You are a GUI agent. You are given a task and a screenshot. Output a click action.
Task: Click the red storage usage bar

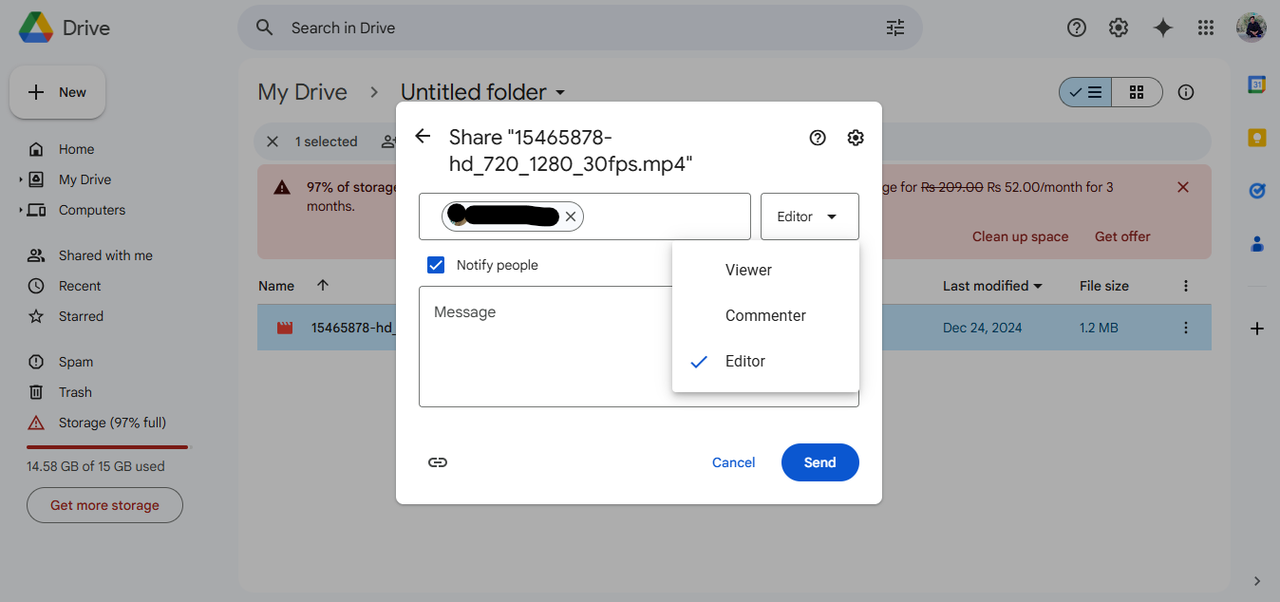107,447
